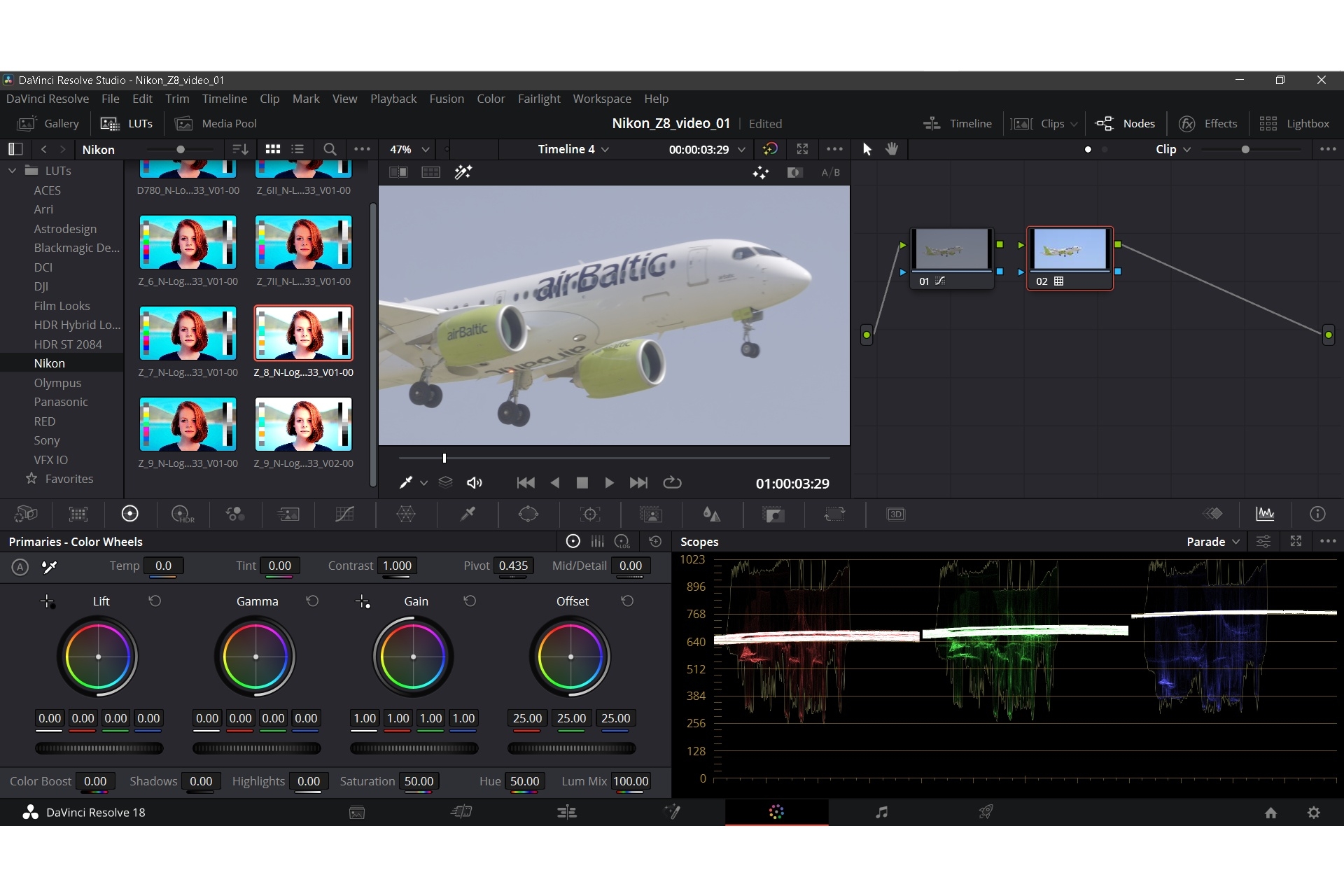Open the Clips filter dropdown arrow
1344x896 pixels.
coord(1074,124)
